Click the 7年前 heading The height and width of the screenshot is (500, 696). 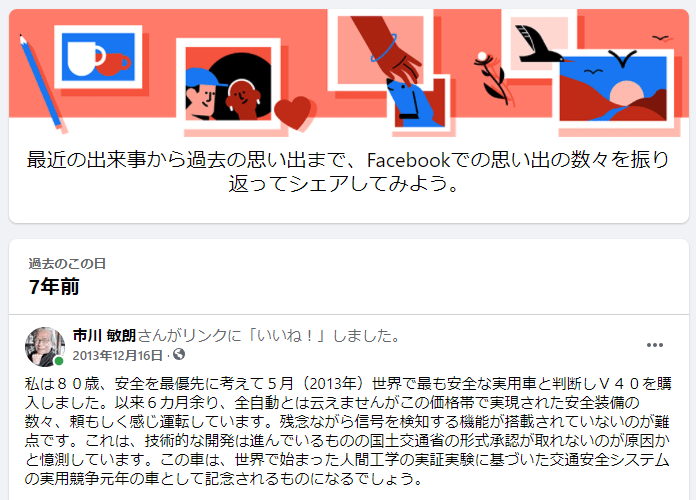coord(54,286)
